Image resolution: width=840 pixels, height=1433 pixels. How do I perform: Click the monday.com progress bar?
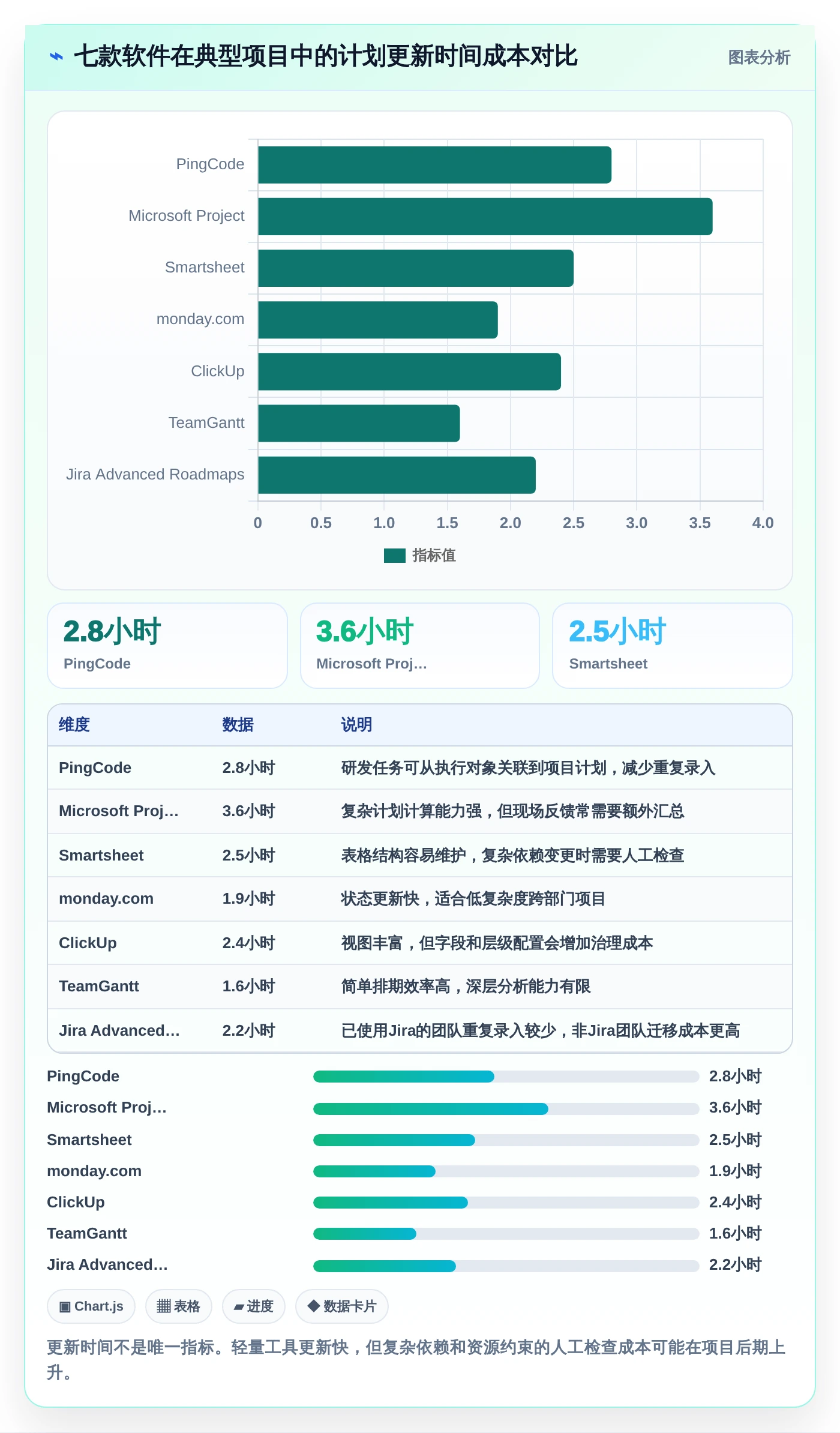click(x=506, y=1171)
